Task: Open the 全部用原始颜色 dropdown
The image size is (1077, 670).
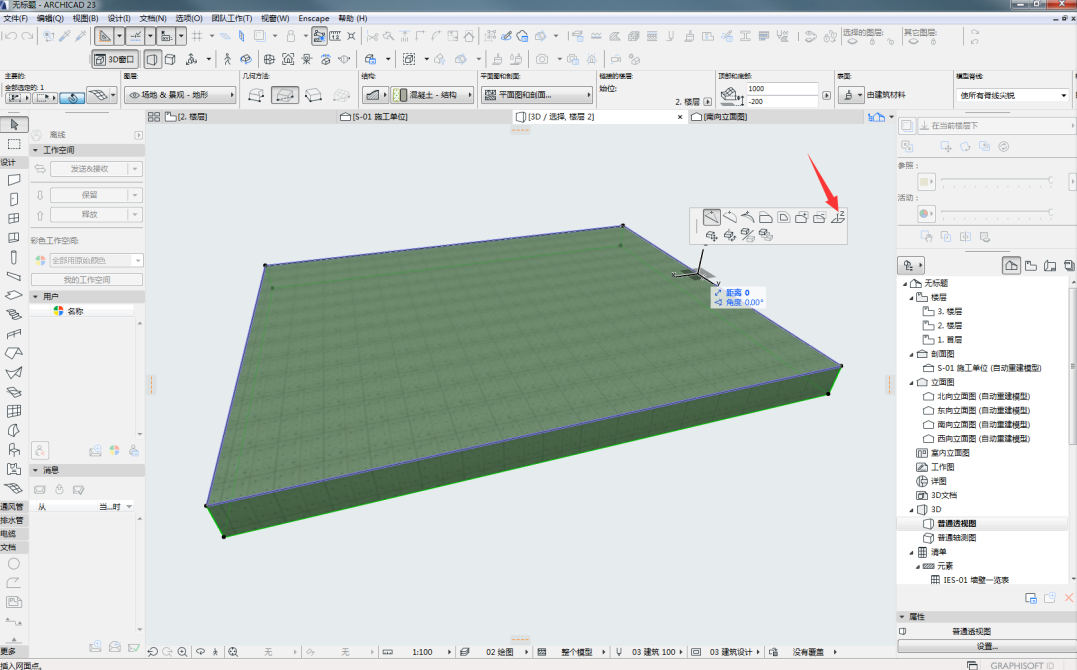Action: (95, 260)
